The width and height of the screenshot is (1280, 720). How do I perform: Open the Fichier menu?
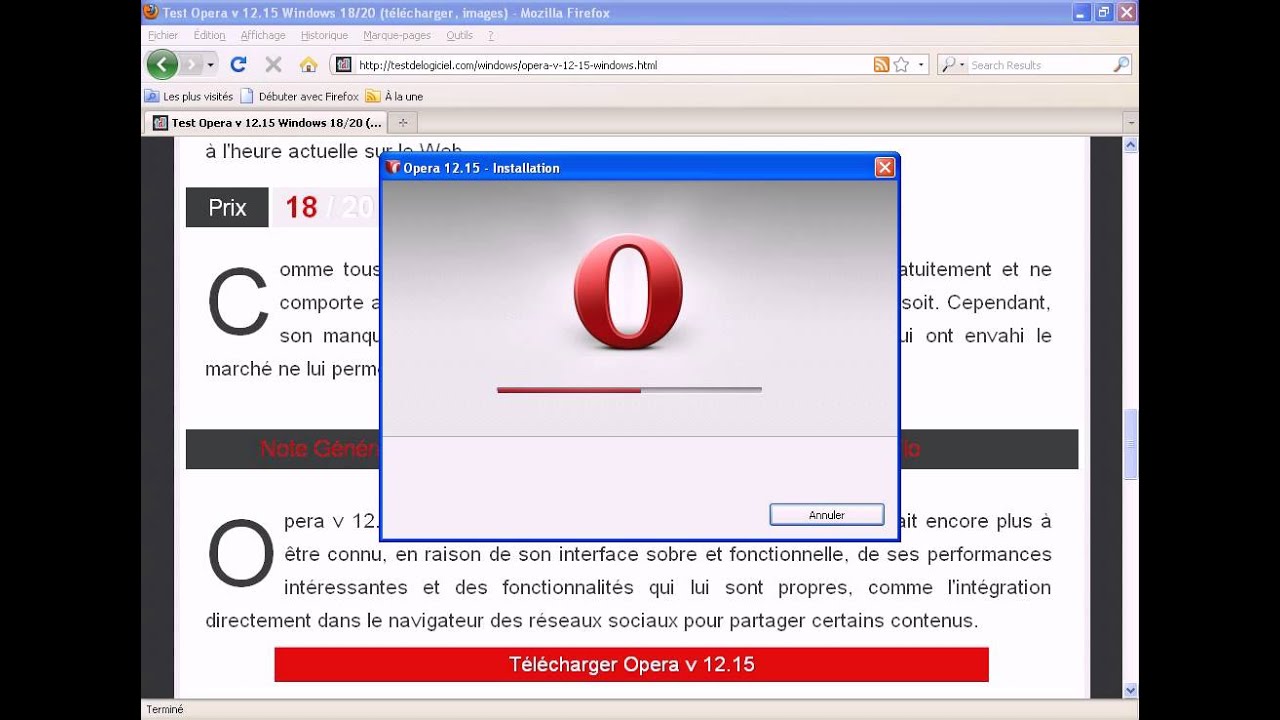click(163, 35)
